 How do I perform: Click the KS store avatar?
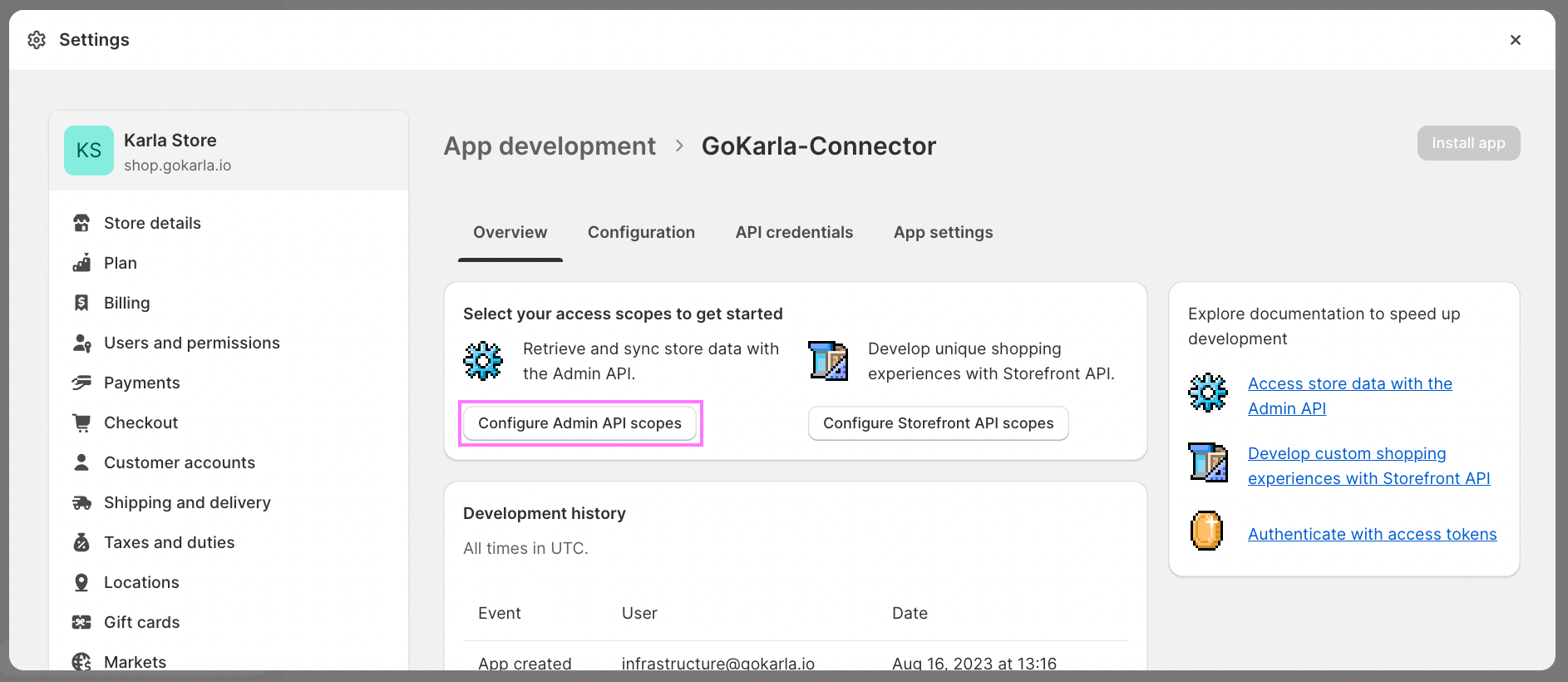click(89, 151)
